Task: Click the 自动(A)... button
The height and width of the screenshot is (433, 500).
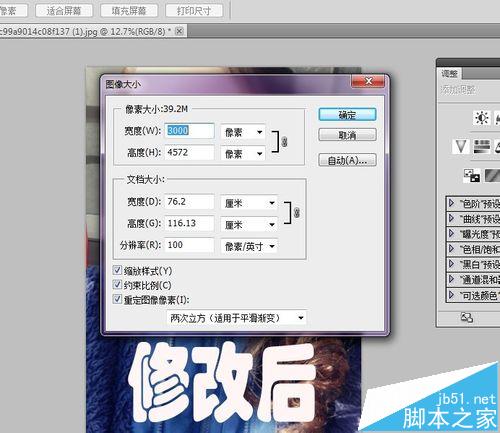Action: coord(347,160)
